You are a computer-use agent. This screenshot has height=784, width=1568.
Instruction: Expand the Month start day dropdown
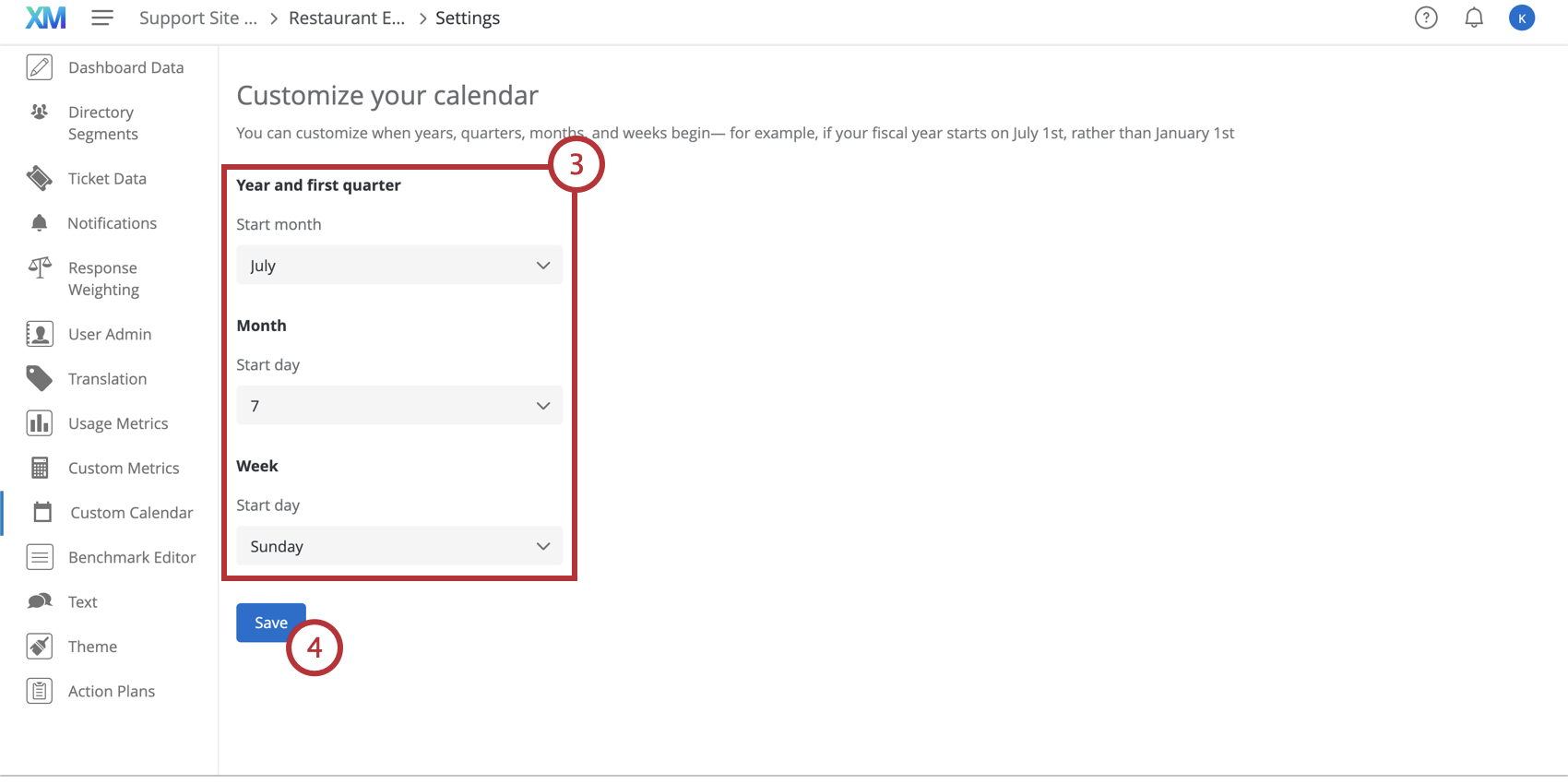pyautogui.click(x=399, y=405)
